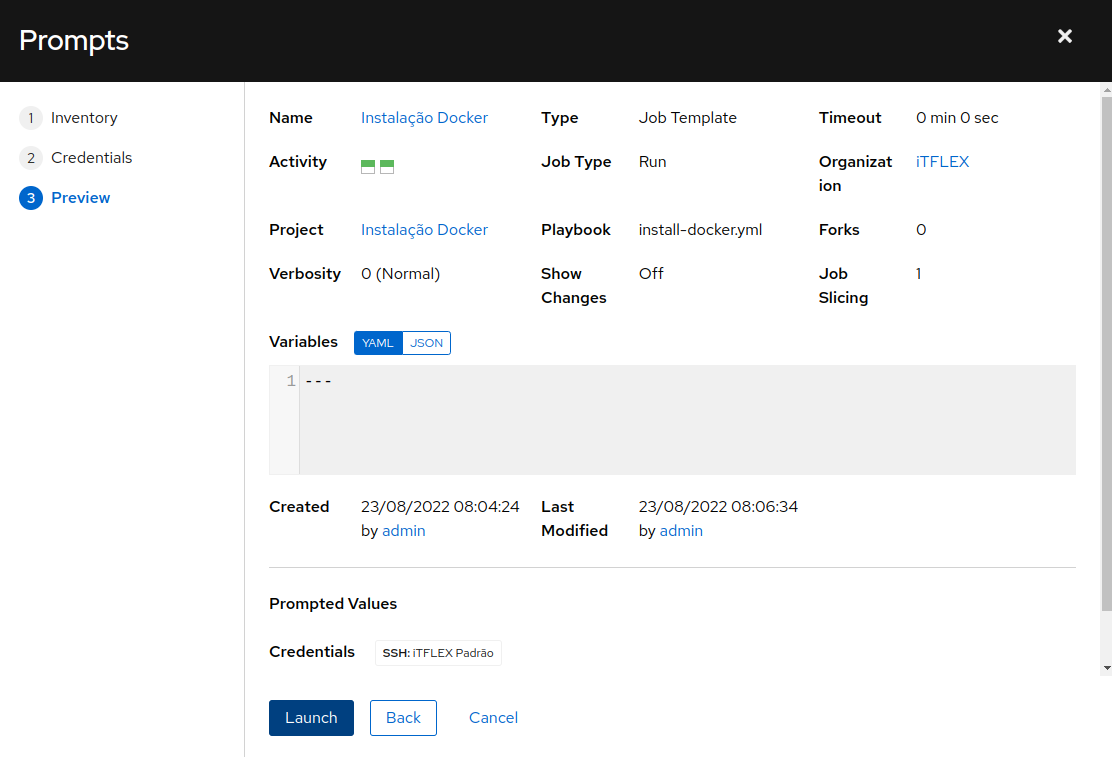Close the Prompts dialog with the X icon
This screenshot has width=1112, height=757.
[x=1064, y=36]
